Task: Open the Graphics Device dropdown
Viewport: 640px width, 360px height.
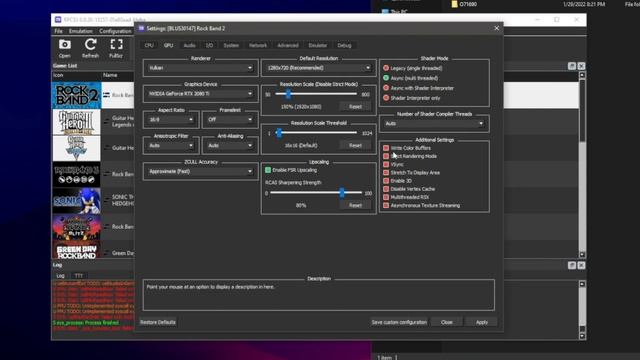Action: pyautogui.click(x=200, y=93)
